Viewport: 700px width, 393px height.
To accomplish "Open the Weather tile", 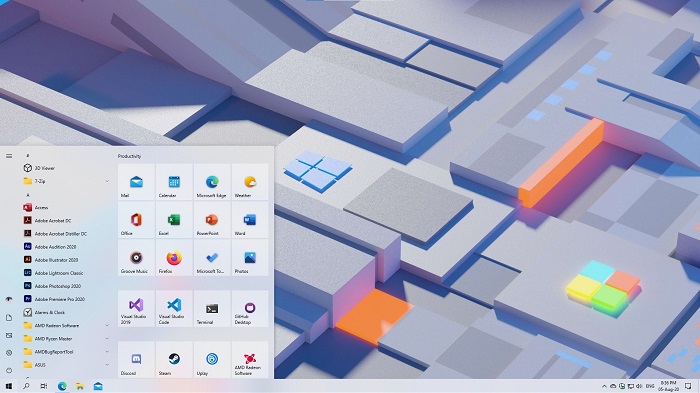I will click(250, 181).
